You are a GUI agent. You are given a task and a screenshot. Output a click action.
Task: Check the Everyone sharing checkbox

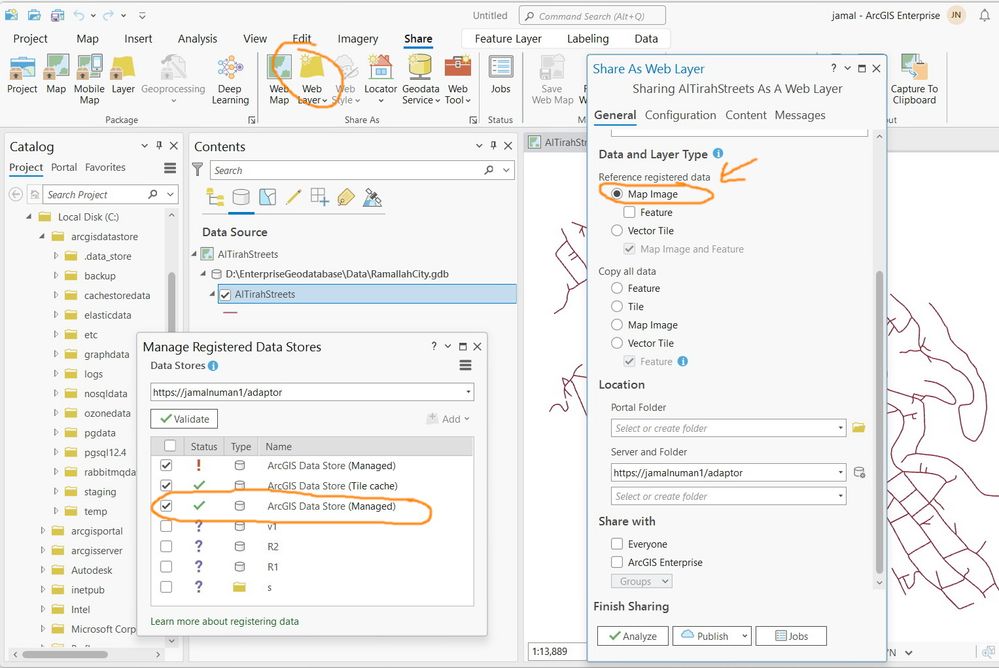click(617, 544)
